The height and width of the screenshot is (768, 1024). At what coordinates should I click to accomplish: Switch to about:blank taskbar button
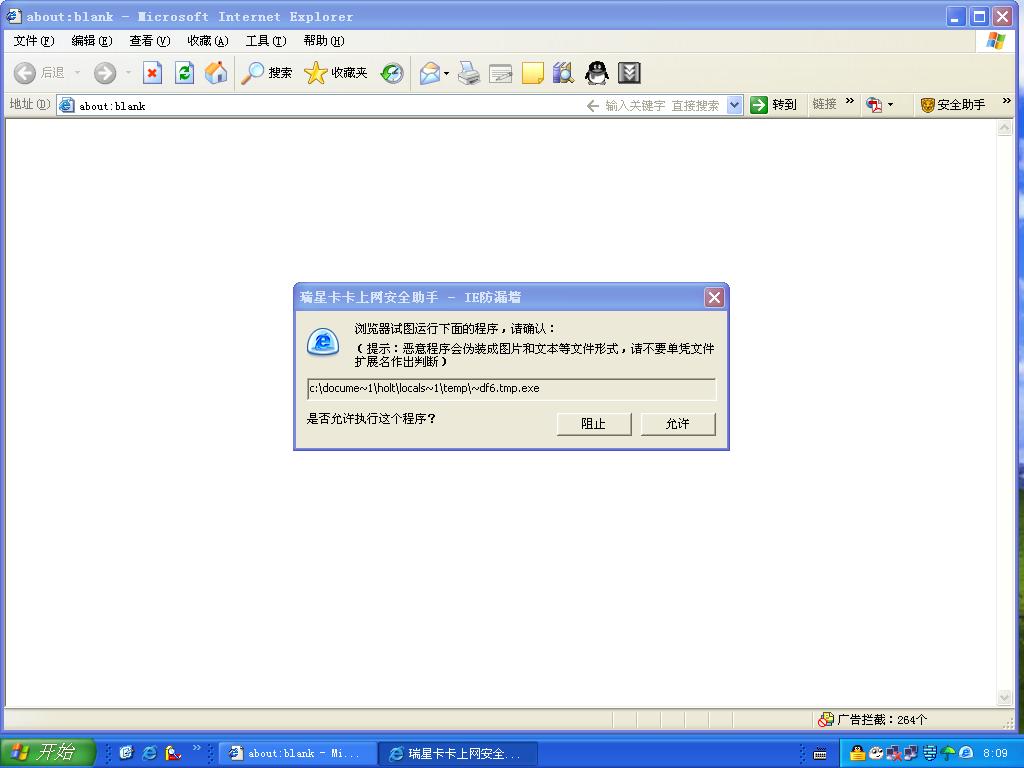pyautogui.click(x=298, y=753)
